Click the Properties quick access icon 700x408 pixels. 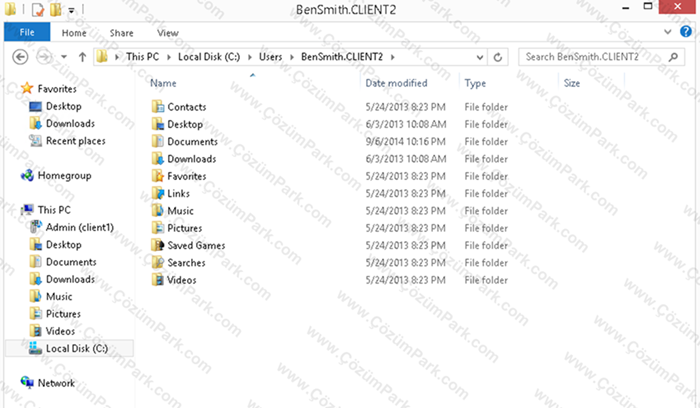(x=38, y=9)
